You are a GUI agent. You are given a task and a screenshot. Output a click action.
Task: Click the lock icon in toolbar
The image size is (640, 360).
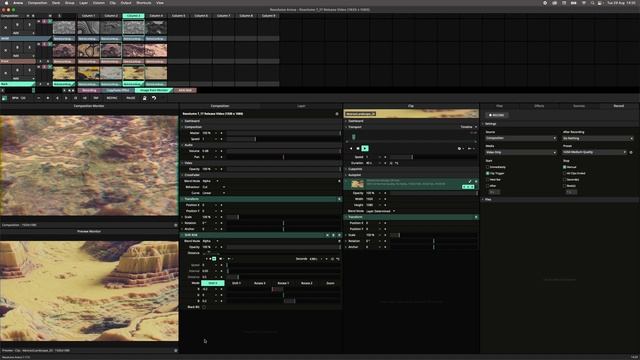144,98
